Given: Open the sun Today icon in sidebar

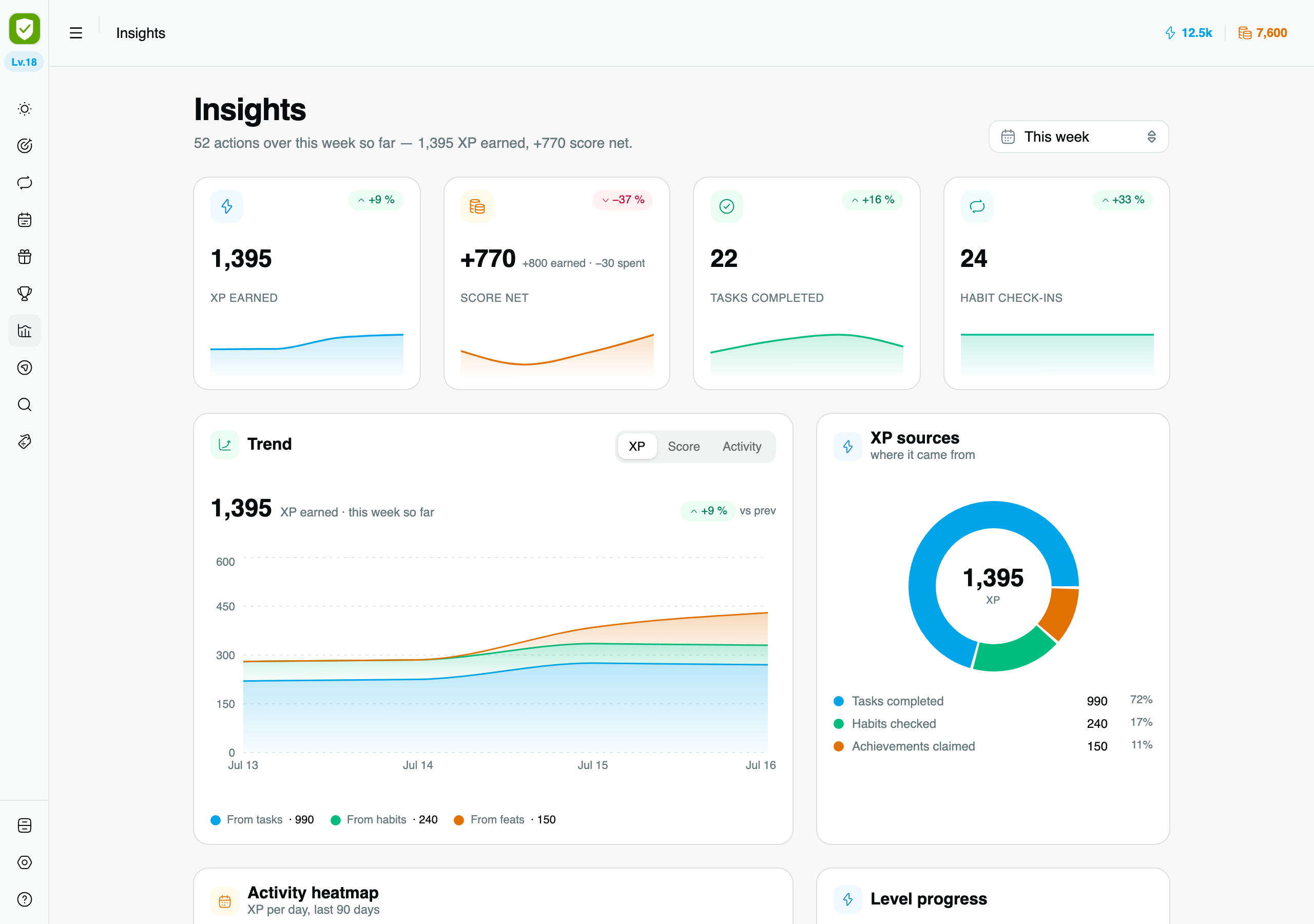Looking at the screenshot, I should tap(25, 109).
